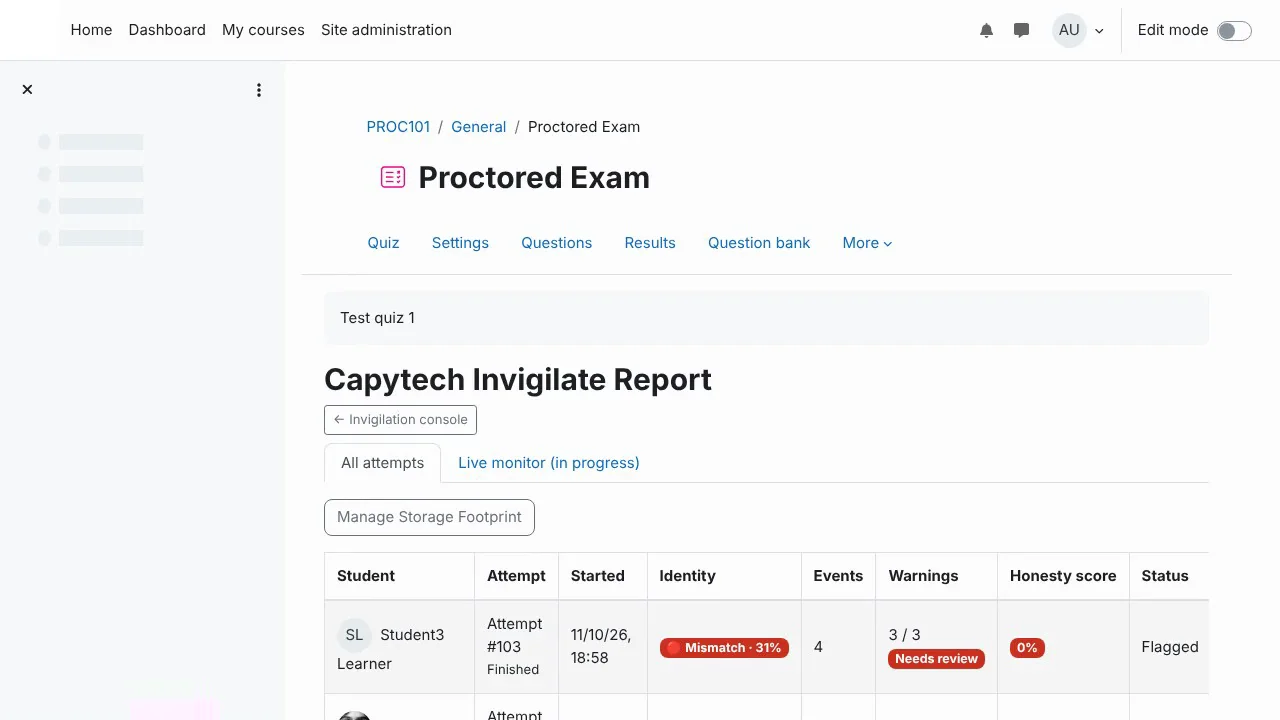
Task: Click the Honesty score column header
Action: [1063, 576]
